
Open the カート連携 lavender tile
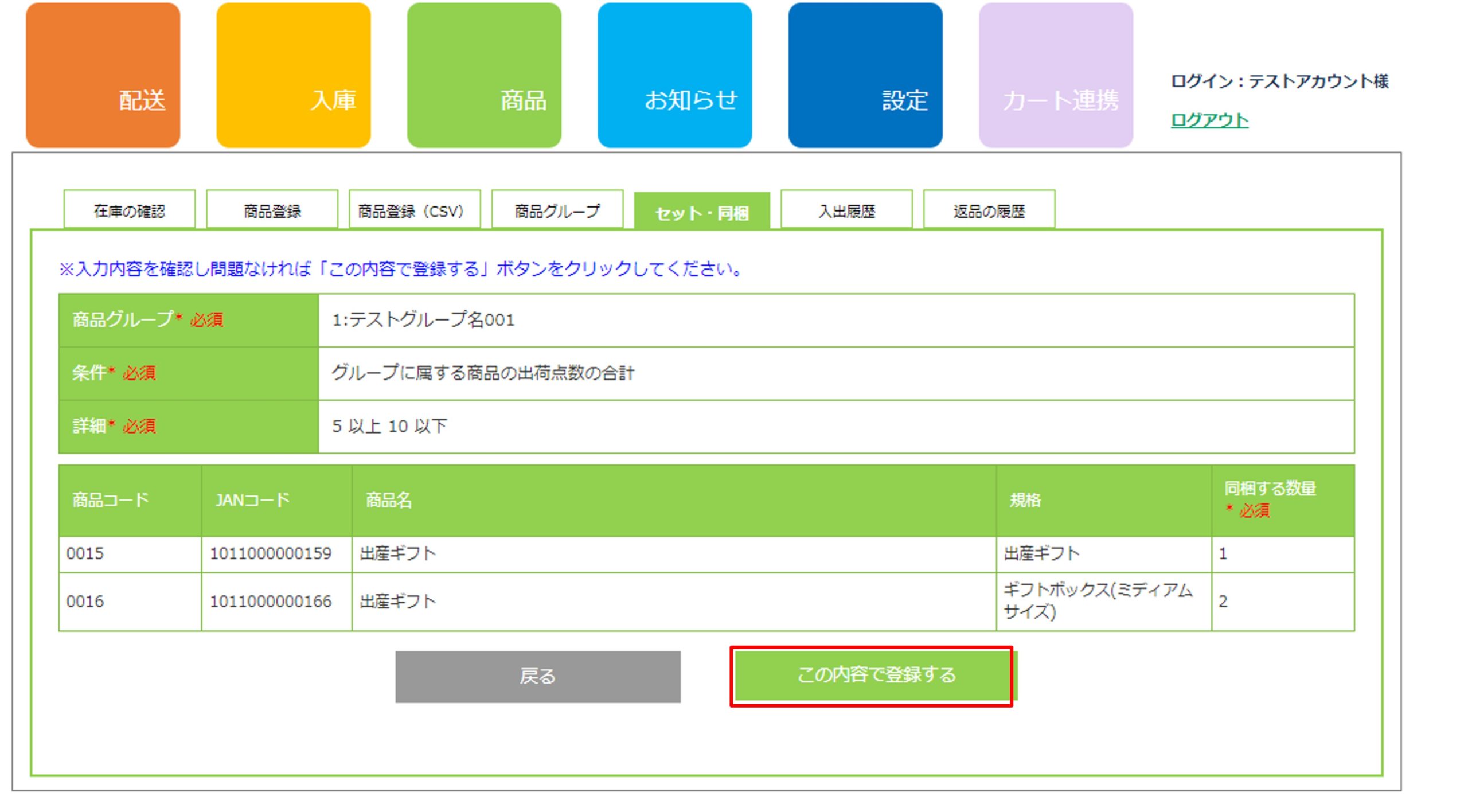click(1056, 75)
